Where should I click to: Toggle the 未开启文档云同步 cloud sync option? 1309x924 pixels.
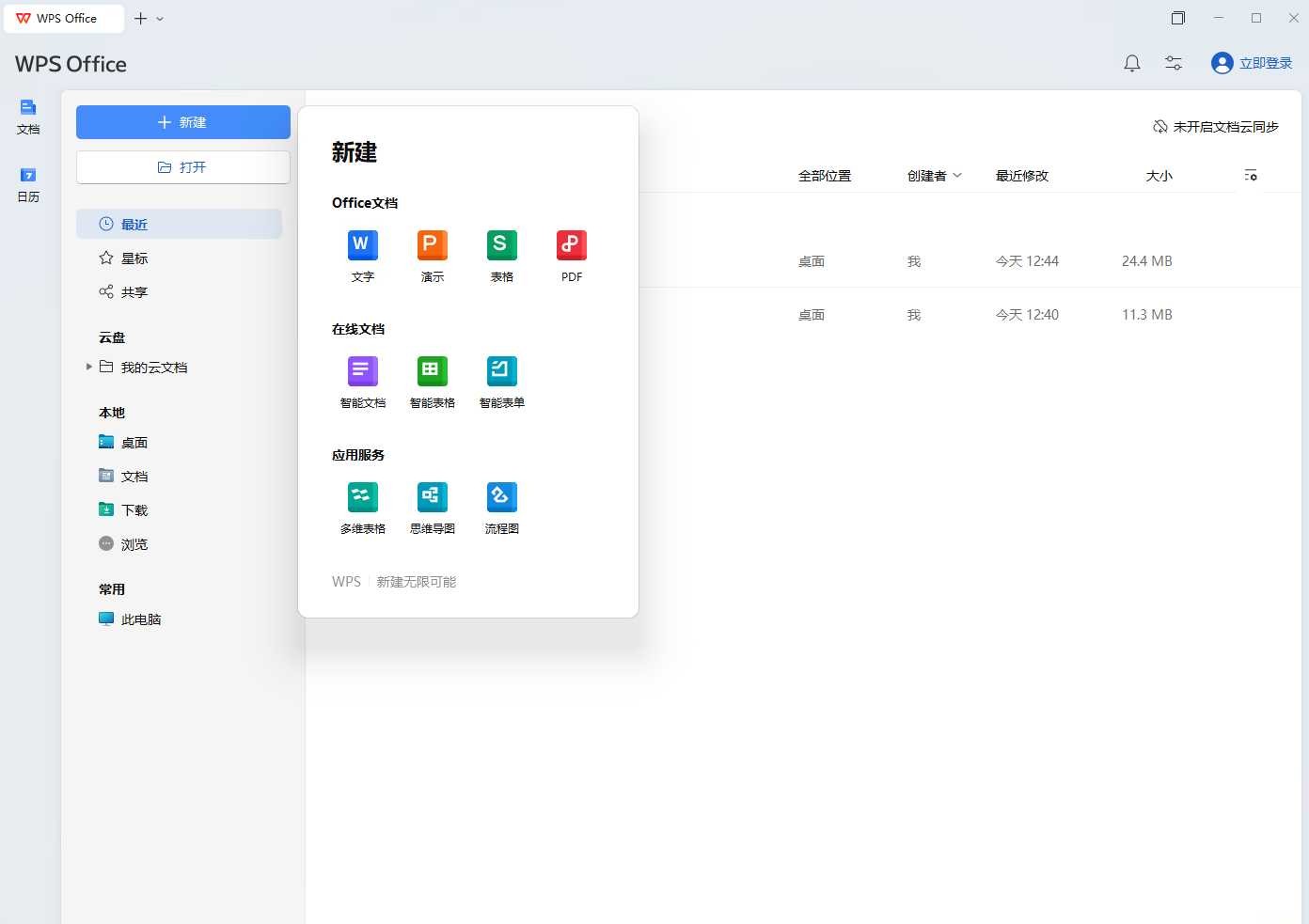click(x=1216, y=127)
